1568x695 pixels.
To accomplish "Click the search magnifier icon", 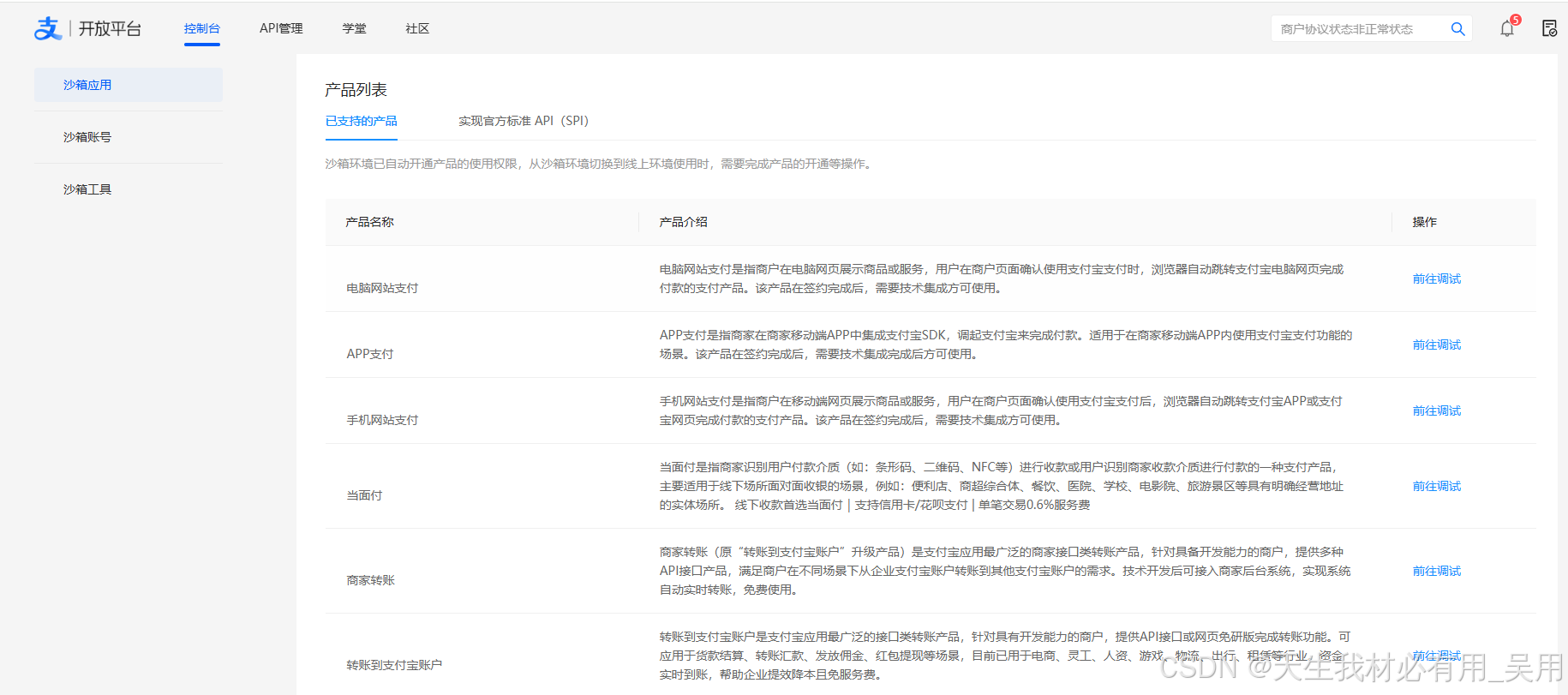I will pos(1457,29).
